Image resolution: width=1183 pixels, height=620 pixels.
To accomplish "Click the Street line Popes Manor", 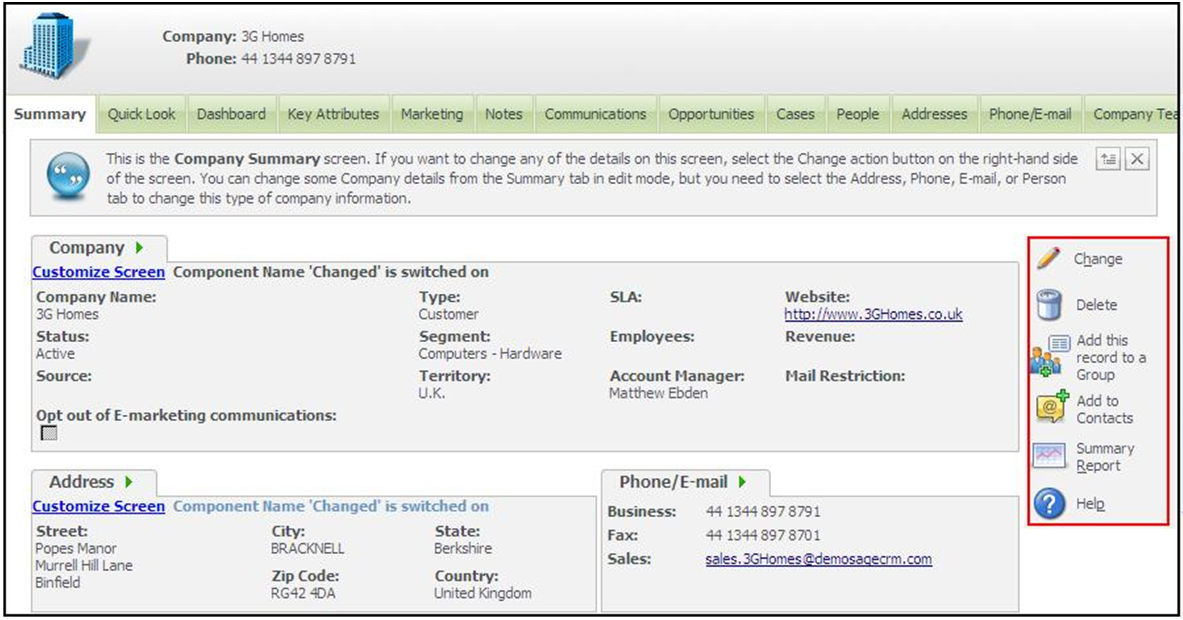I will pos(76,548).
